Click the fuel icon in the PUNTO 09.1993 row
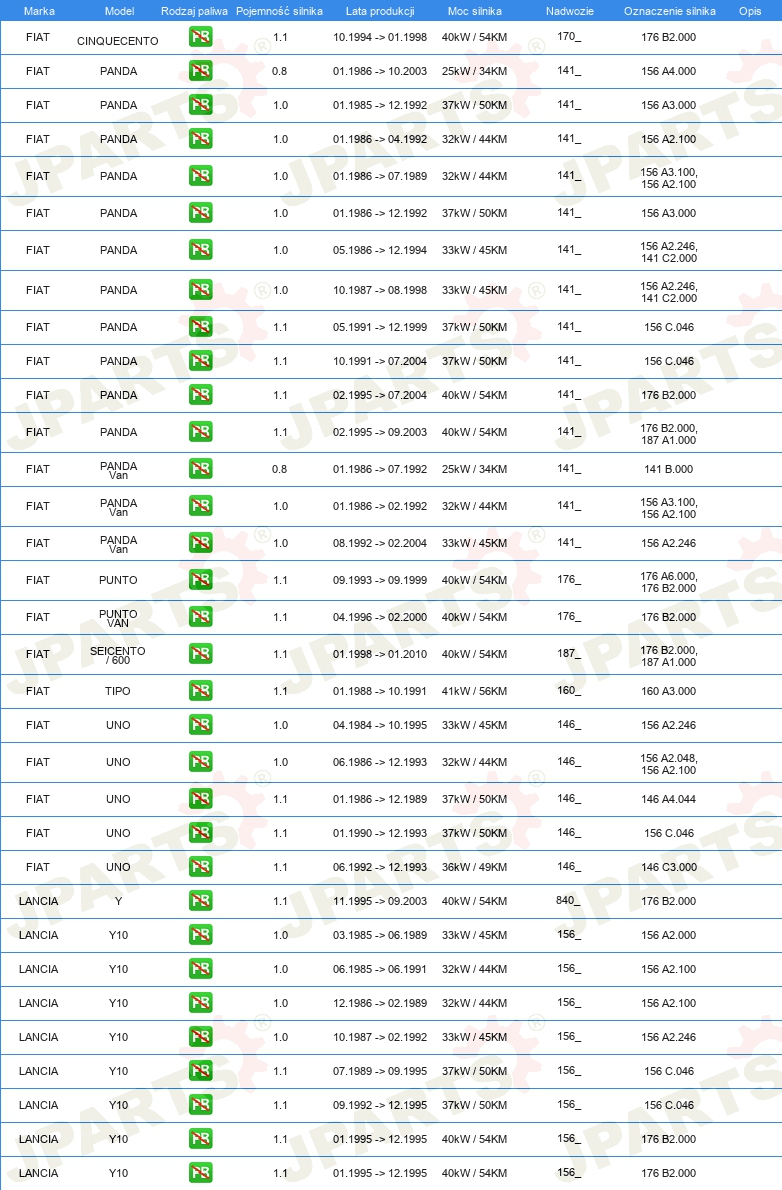Viewport: 782px width, 1190px height. click(200, 580)
